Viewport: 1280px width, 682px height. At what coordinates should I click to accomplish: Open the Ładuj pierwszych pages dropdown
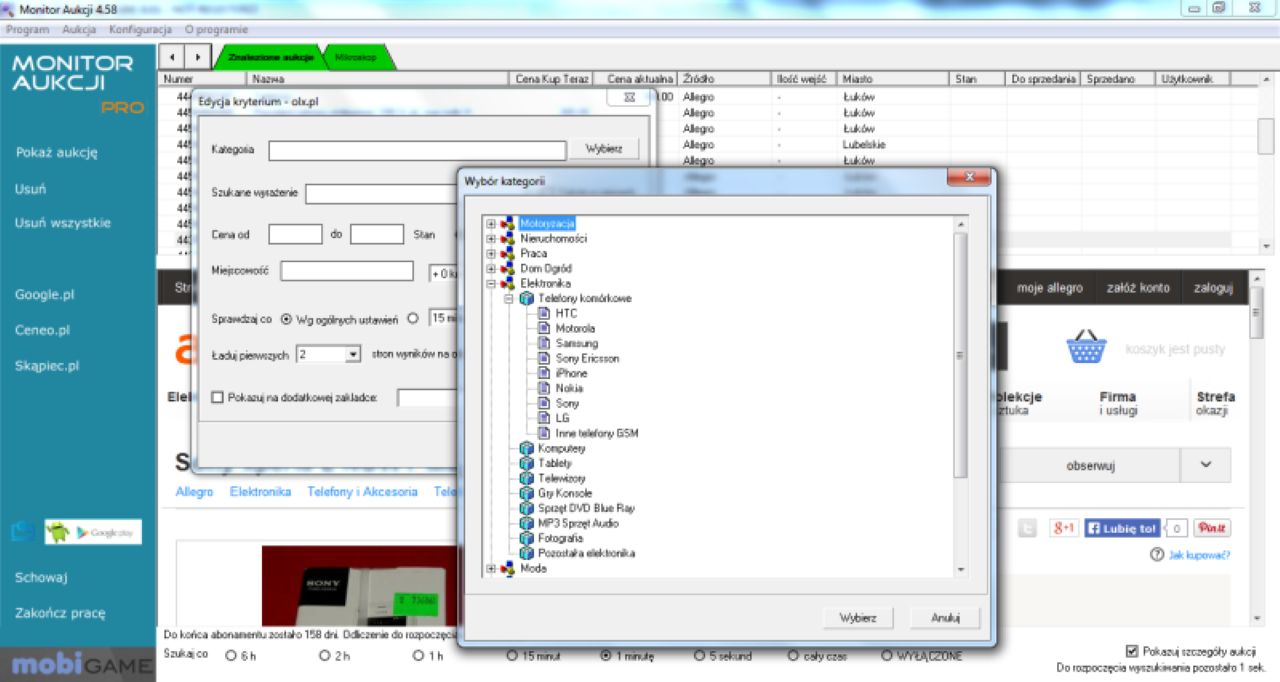[353, 354]
